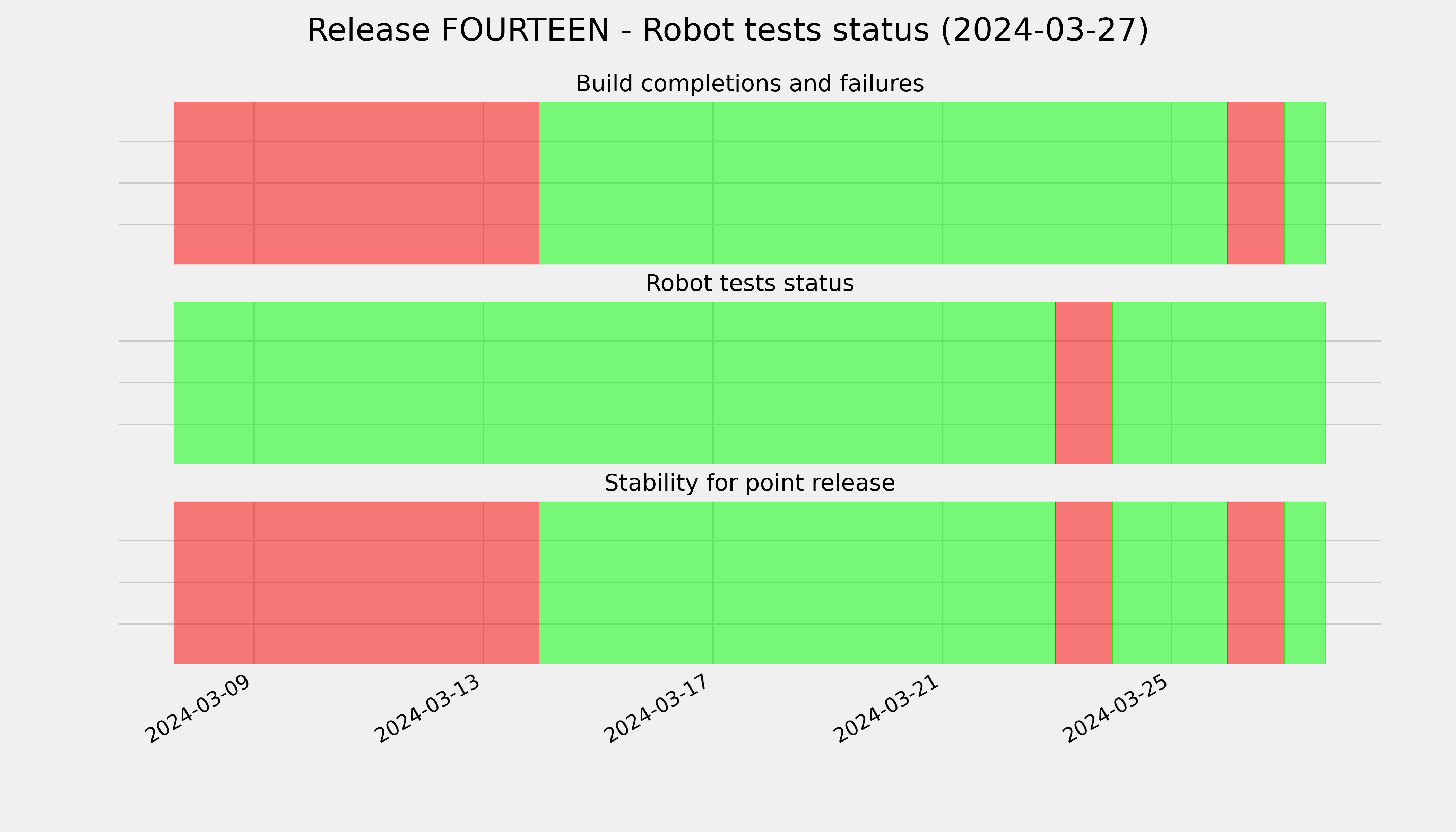The width and height of the screenshot is (1456, 832).
Task: Click the large red block in Stability chart
Action: (x=357, y=582)
